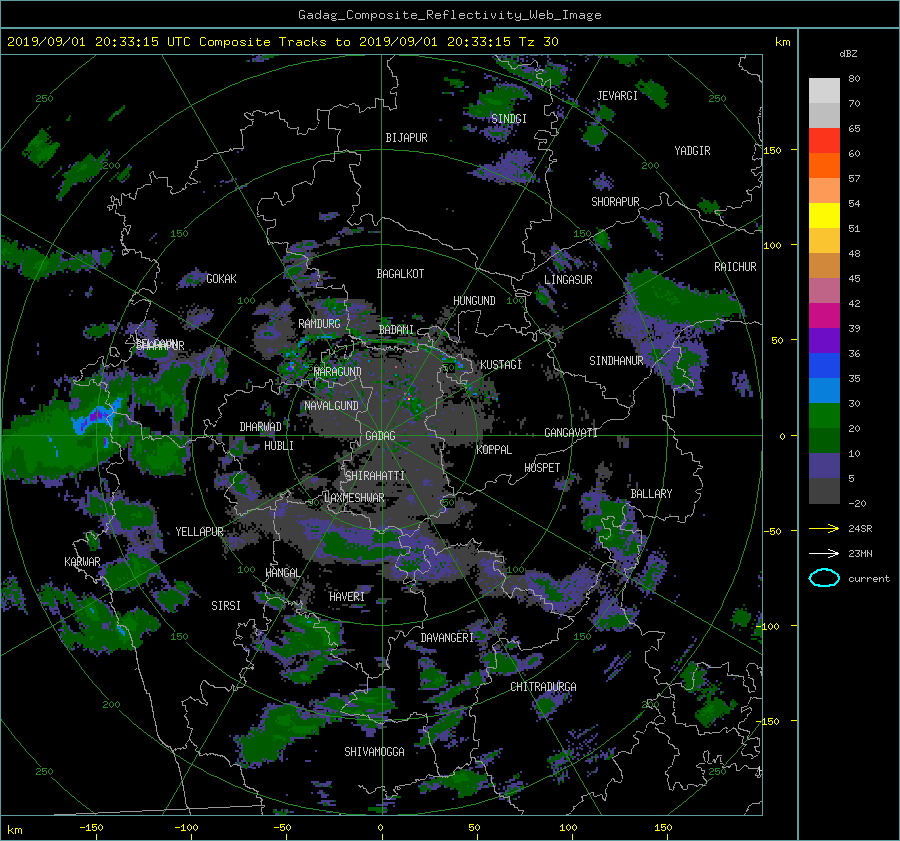Click the dBZ legend heading
The image size is (900, 841).
click(x=848, y=54)
